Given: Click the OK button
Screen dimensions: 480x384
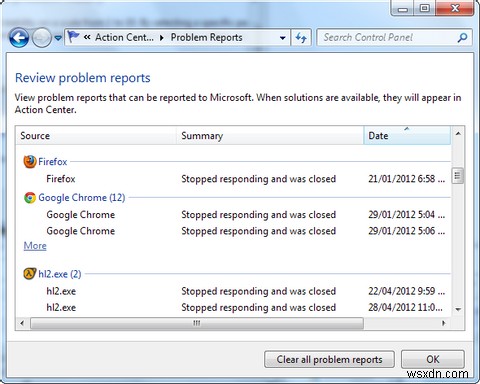Looking at the screenshot, I should [x=433, y=359].
